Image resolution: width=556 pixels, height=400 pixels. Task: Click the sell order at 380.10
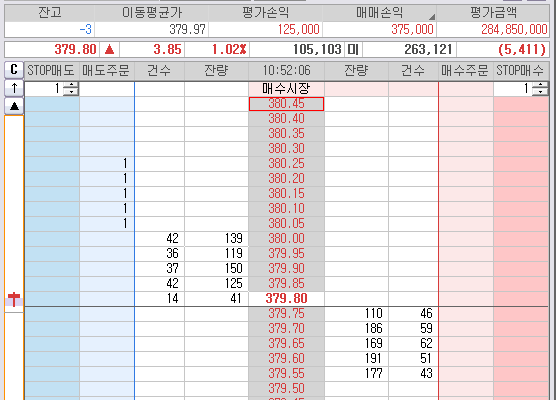coord(107,209)
